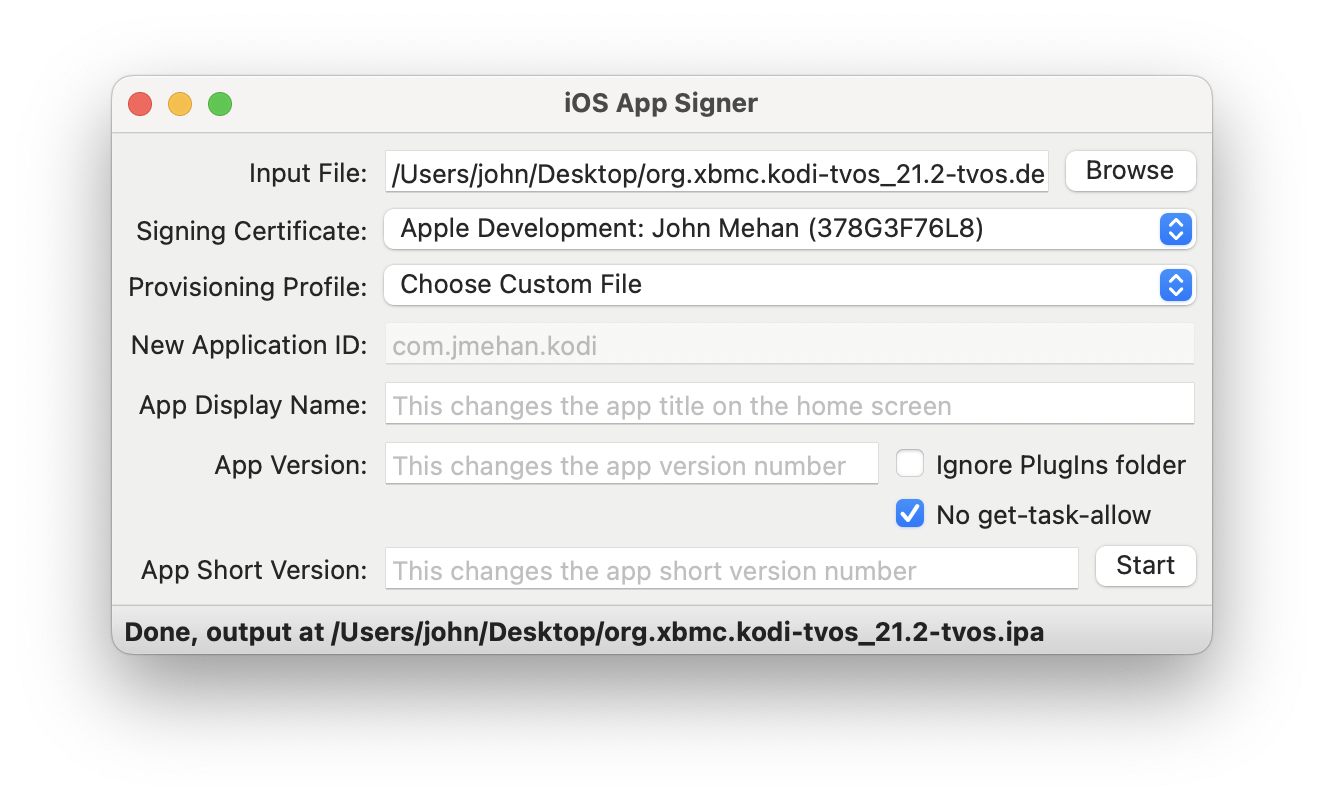The image size is (1324, 802).
Task: Click the "Provisioning Profile:" label text
Action: [x=248, y=287]
